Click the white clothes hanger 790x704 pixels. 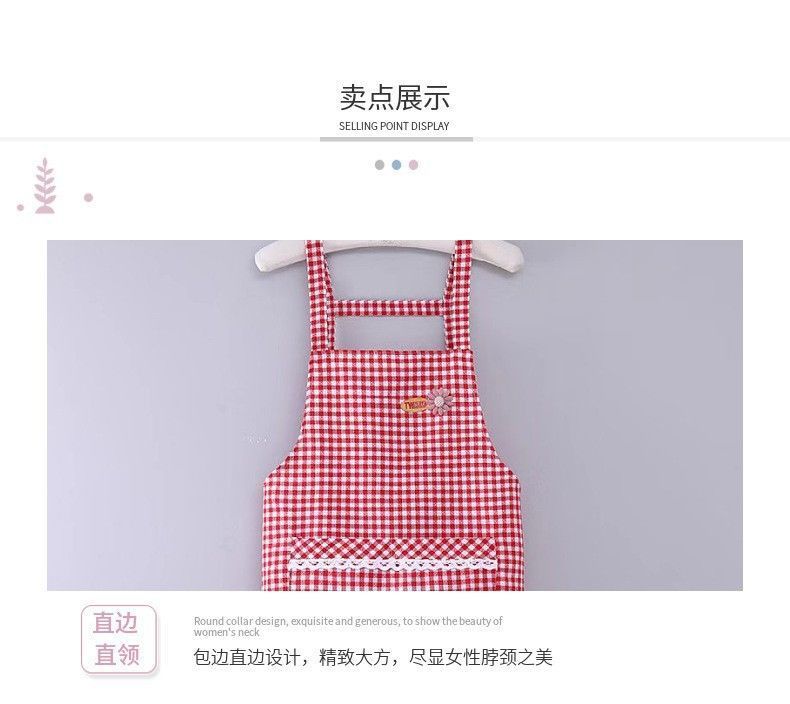389,255
